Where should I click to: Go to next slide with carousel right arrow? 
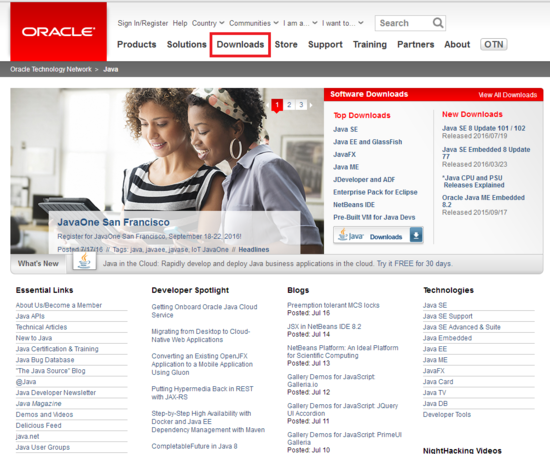click(311, 105)
